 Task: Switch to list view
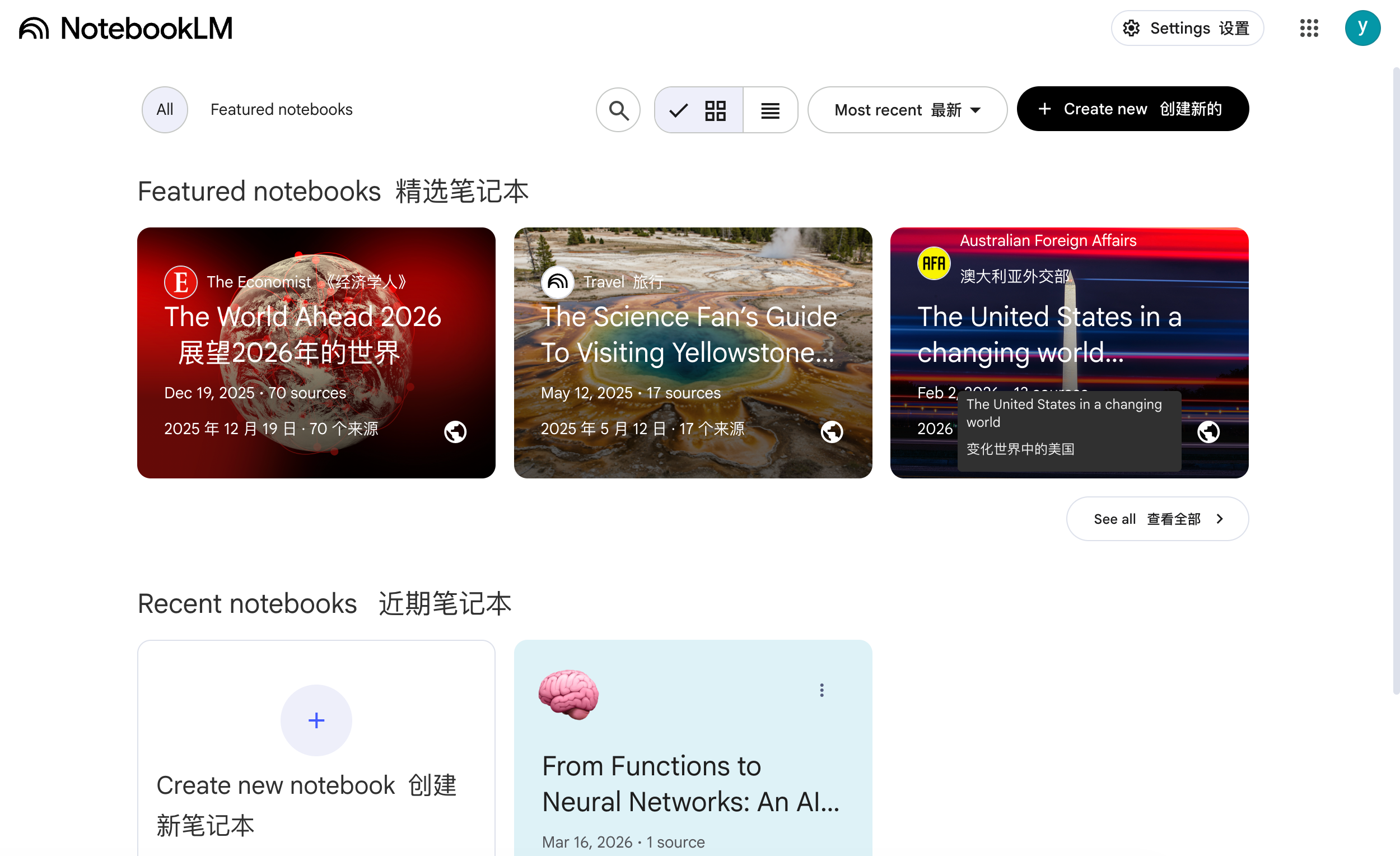pos(770,110)
